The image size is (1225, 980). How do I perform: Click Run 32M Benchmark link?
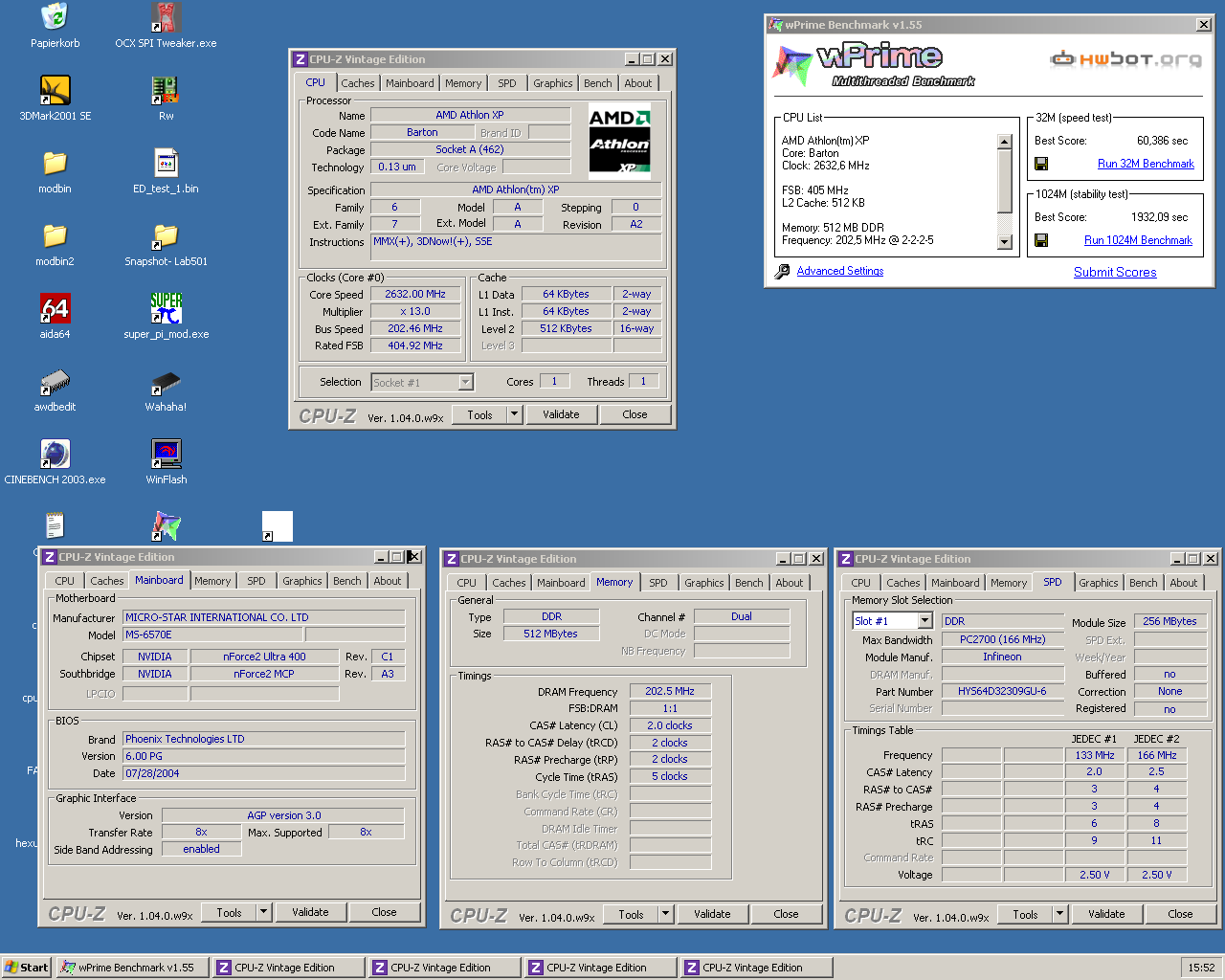coord(1146,164)
